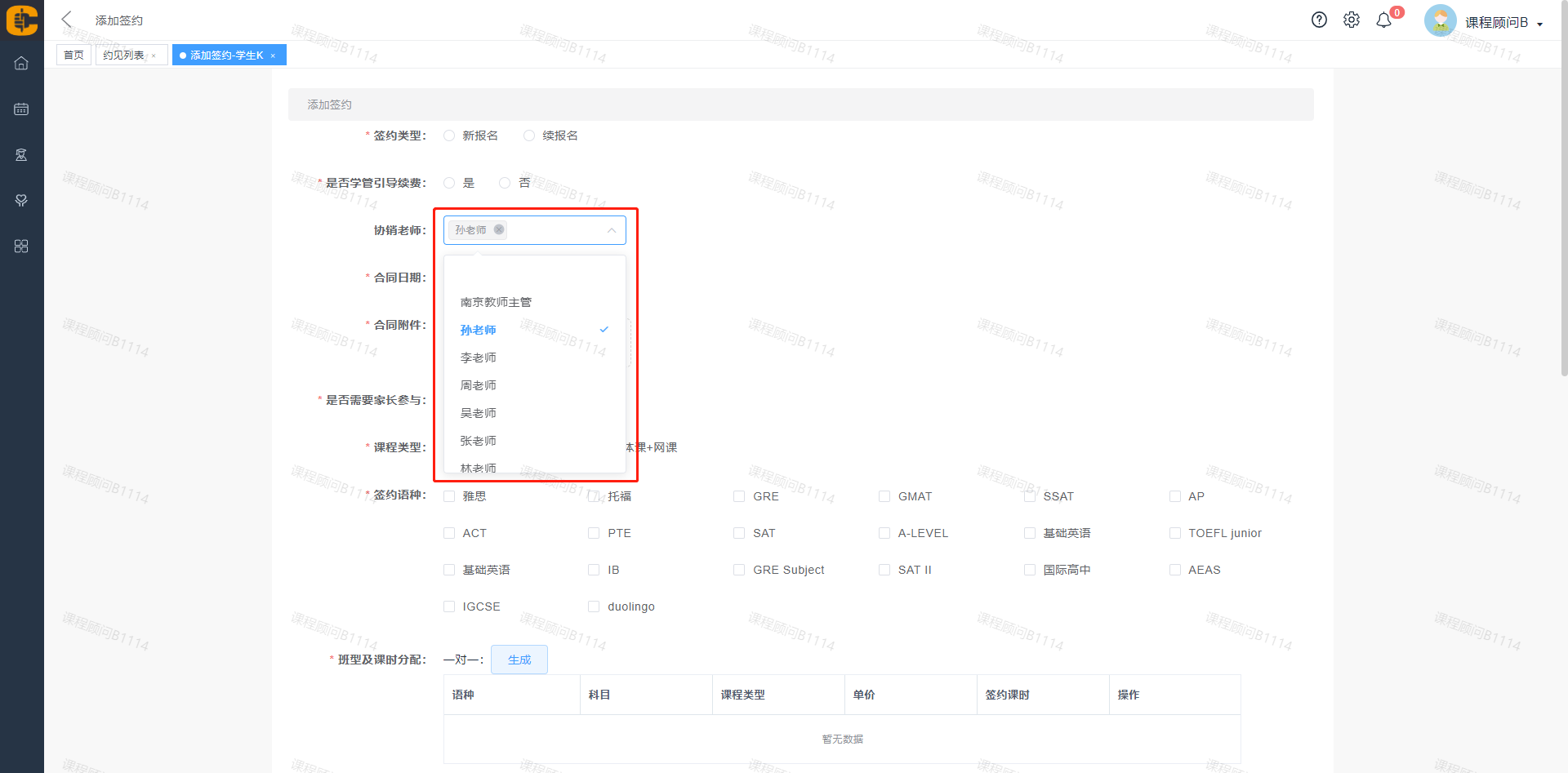Select the 新报名 radio option
The height and width of the screenshot is (773, 1568).
pos(449,135)
